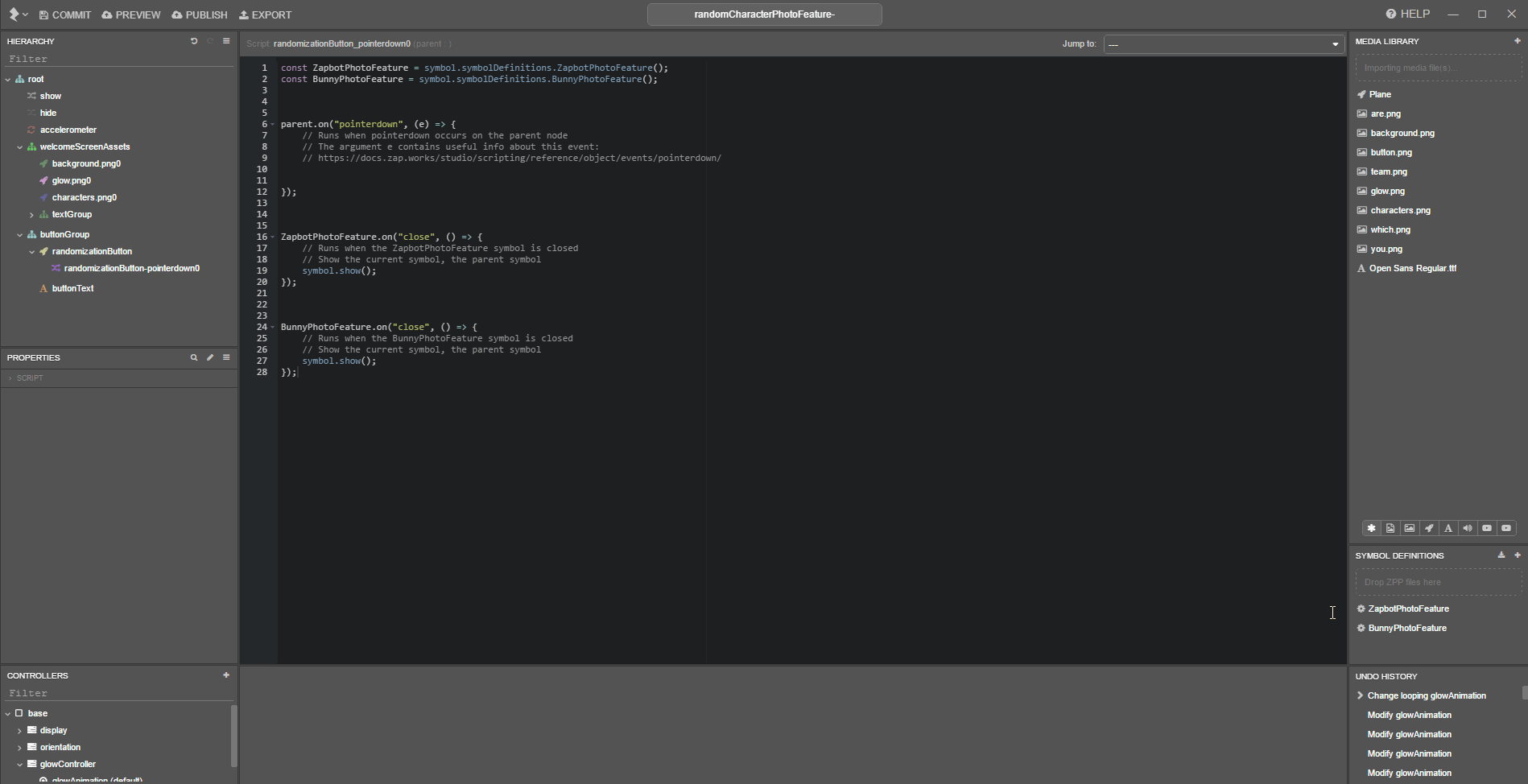Click the Hierarchy undo icon
This screenshot has height=784, width=1528.
(x=194, y=41)
